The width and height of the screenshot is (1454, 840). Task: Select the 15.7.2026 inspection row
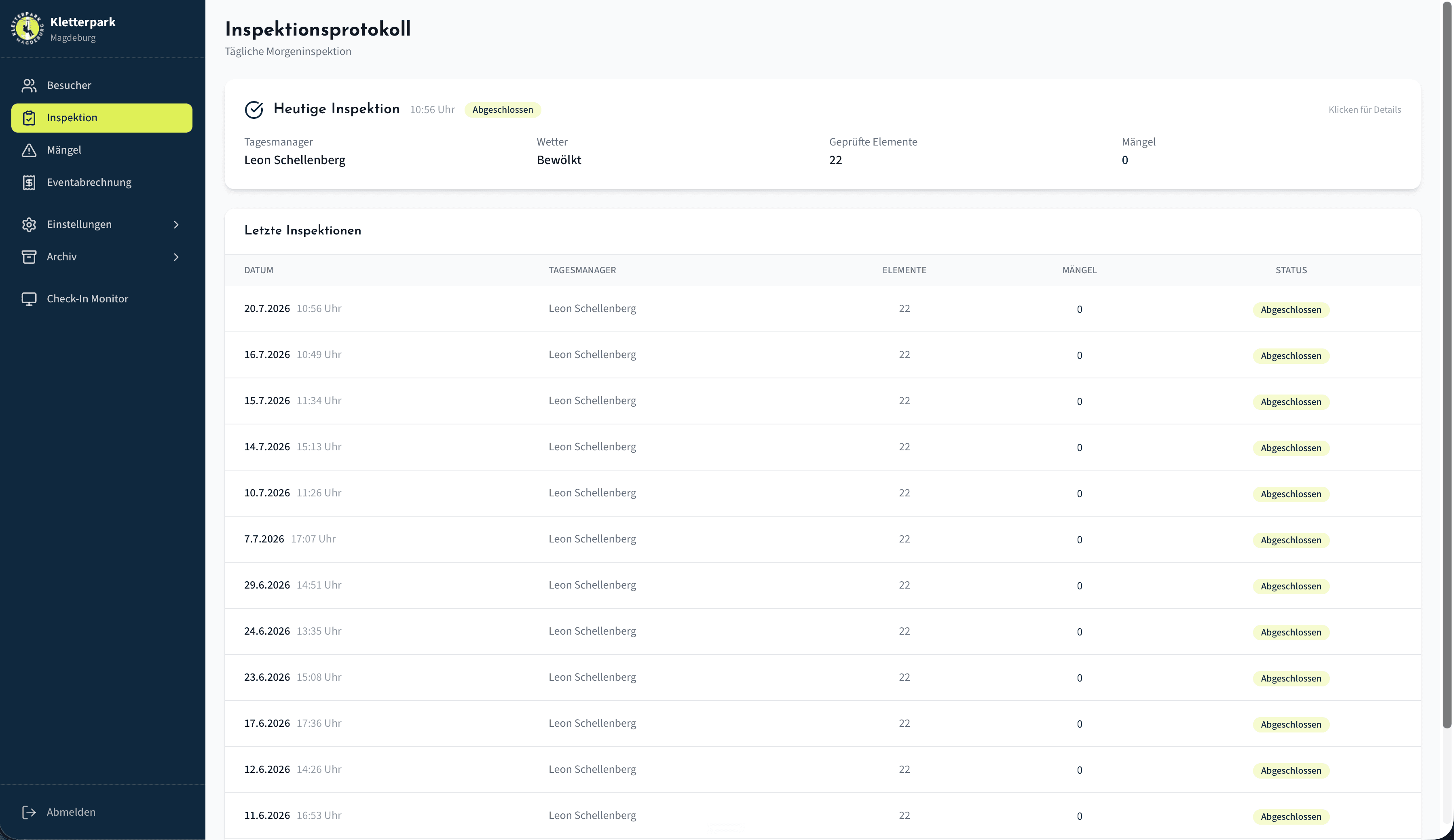[x=822, y=401]
